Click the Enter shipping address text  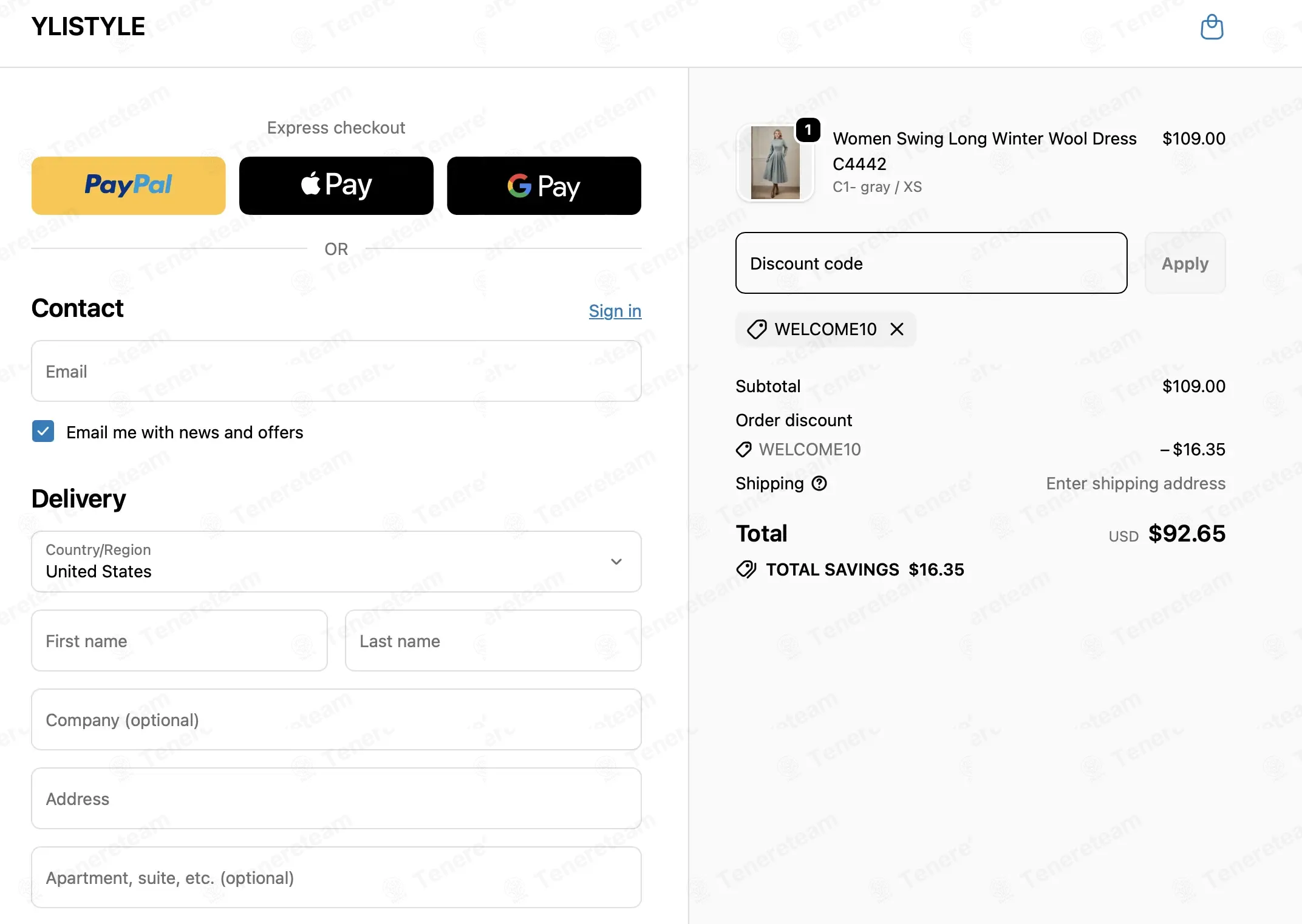[1136, 483]
